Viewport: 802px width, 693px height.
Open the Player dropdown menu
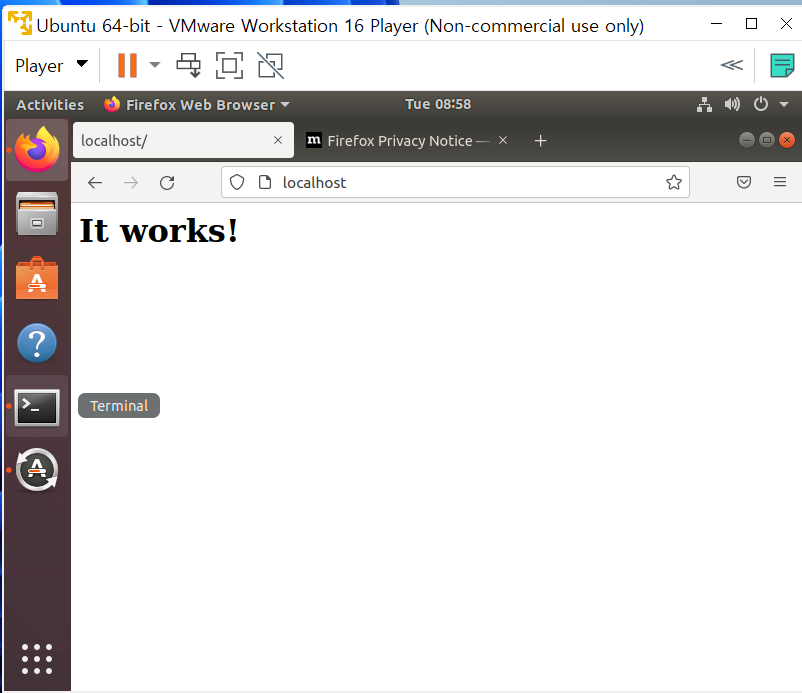click(x=52, y=65)
